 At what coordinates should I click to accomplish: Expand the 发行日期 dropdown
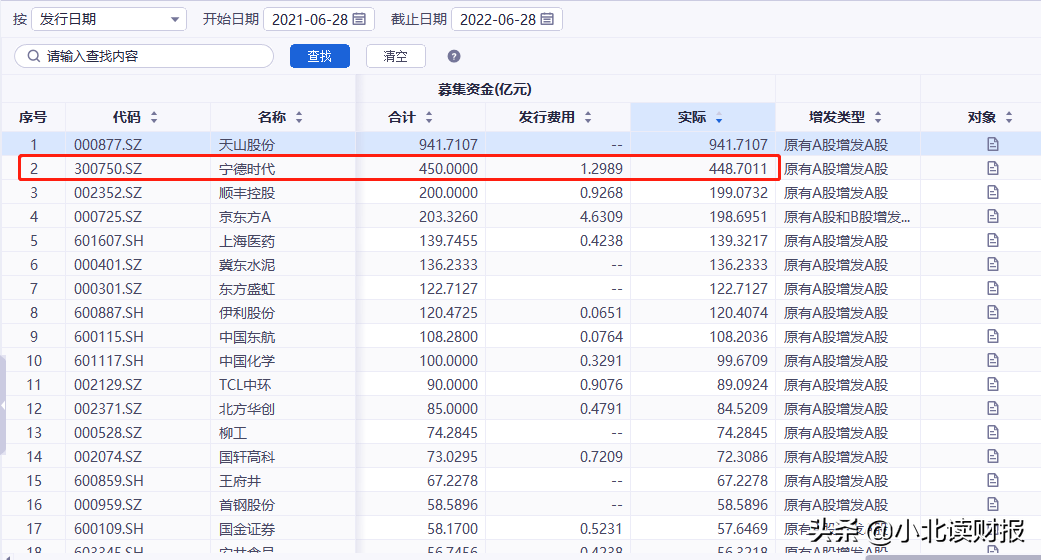[175, 20]
